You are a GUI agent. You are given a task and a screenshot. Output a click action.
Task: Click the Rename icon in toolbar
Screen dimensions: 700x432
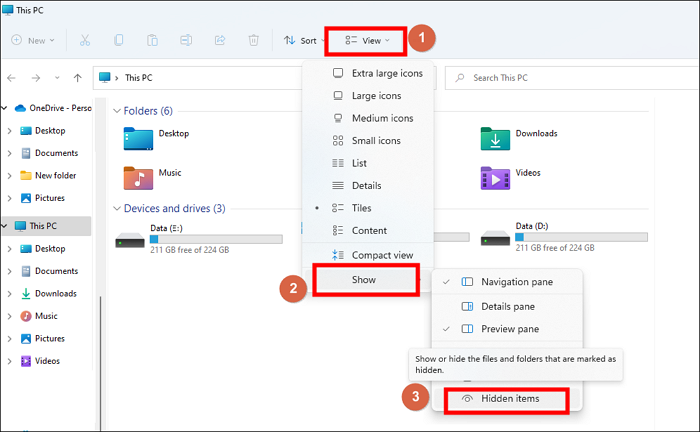pyautogui.click(x=186, y=40)
